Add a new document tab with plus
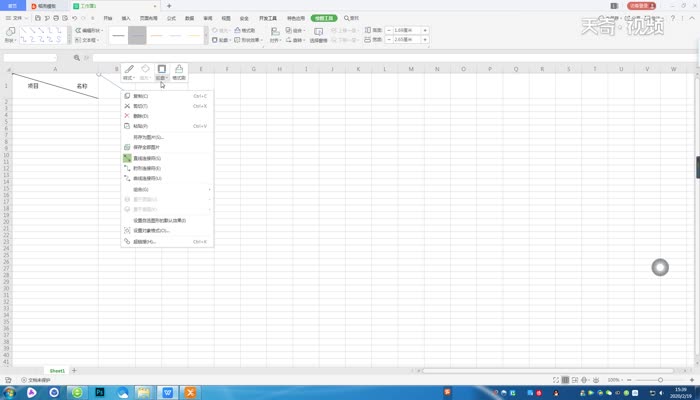Screen dimensions: 700x400 [169, 6]
